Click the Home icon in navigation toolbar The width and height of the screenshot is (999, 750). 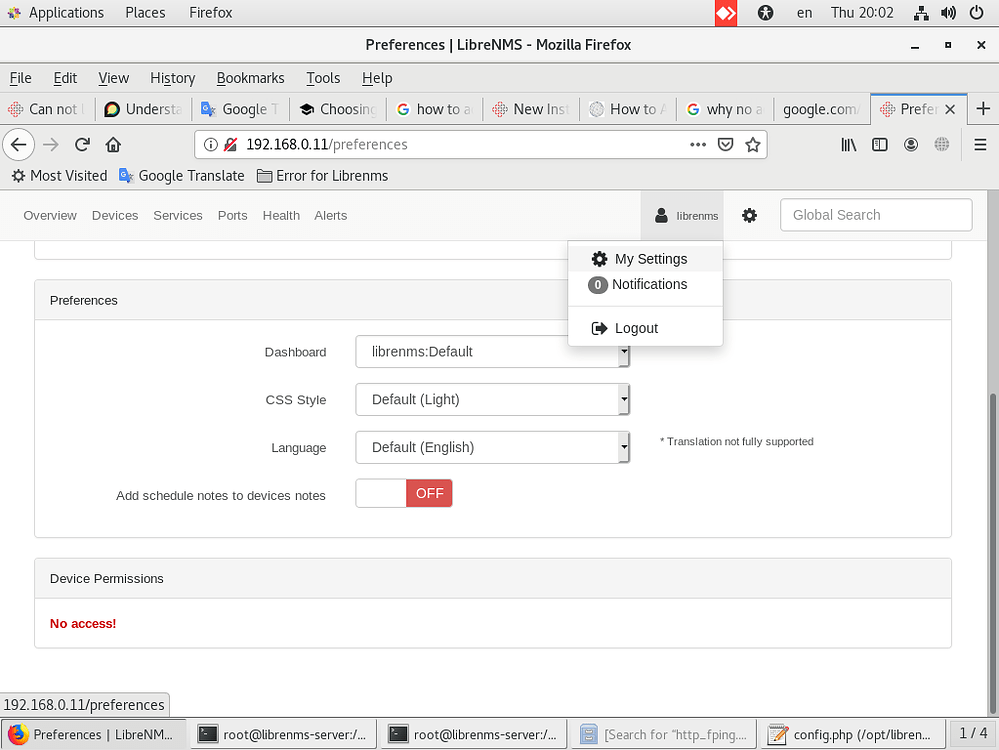113,144
